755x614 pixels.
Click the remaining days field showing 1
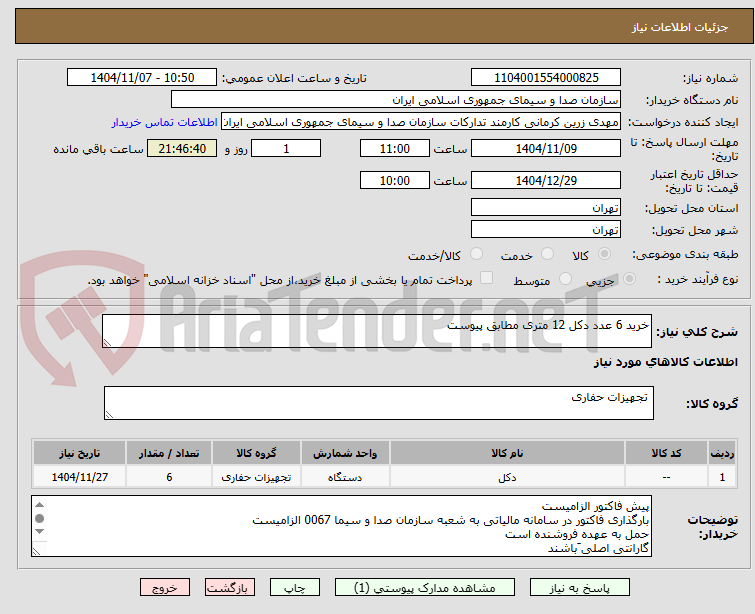point(286,148)
